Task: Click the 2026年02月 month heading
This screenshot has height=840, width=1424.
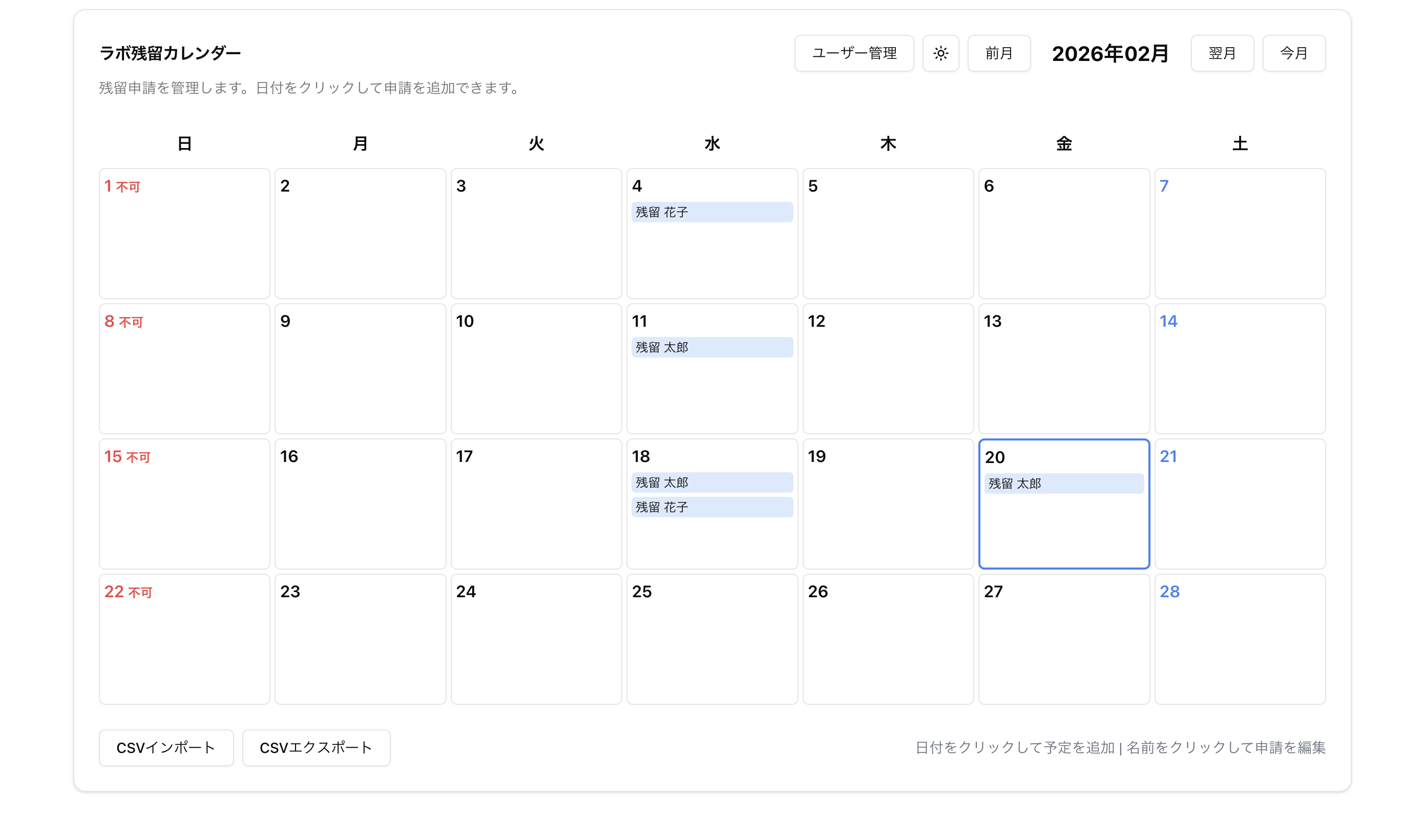Action: coord(1109,54)
